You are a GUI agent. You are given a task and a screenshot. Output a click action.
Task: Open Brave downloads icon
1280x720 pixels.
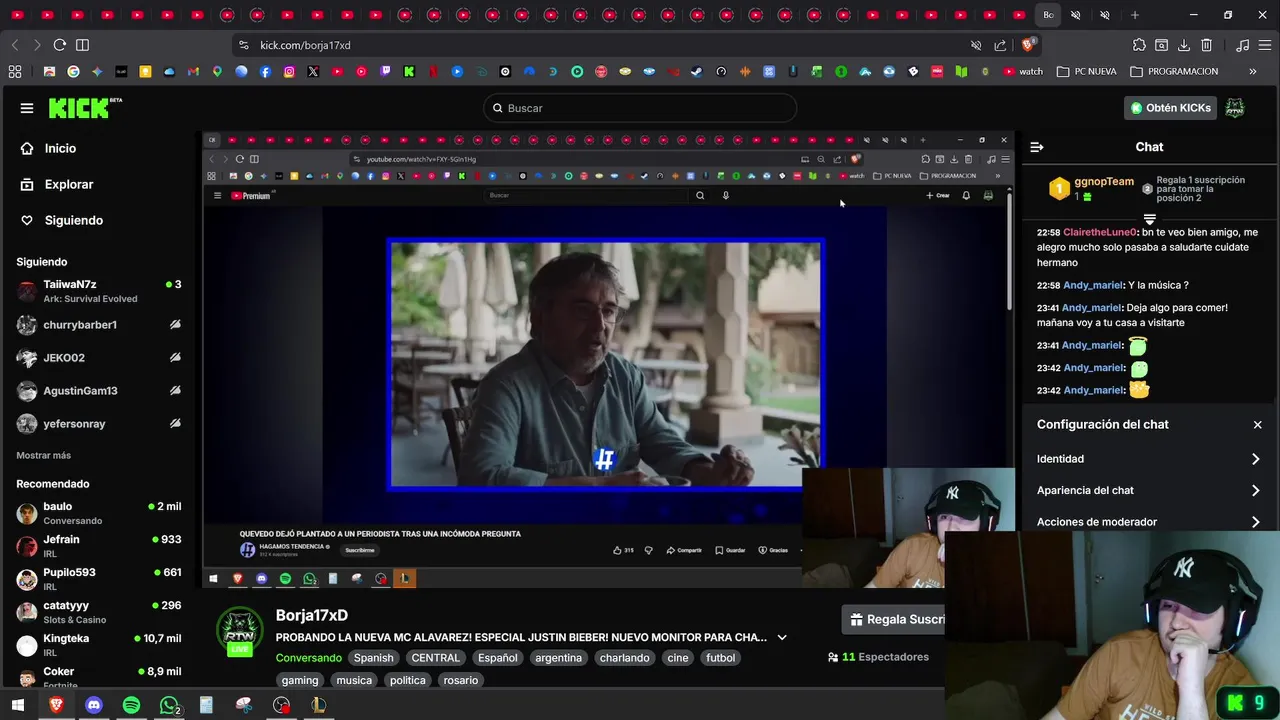[x=1184, y=45]
